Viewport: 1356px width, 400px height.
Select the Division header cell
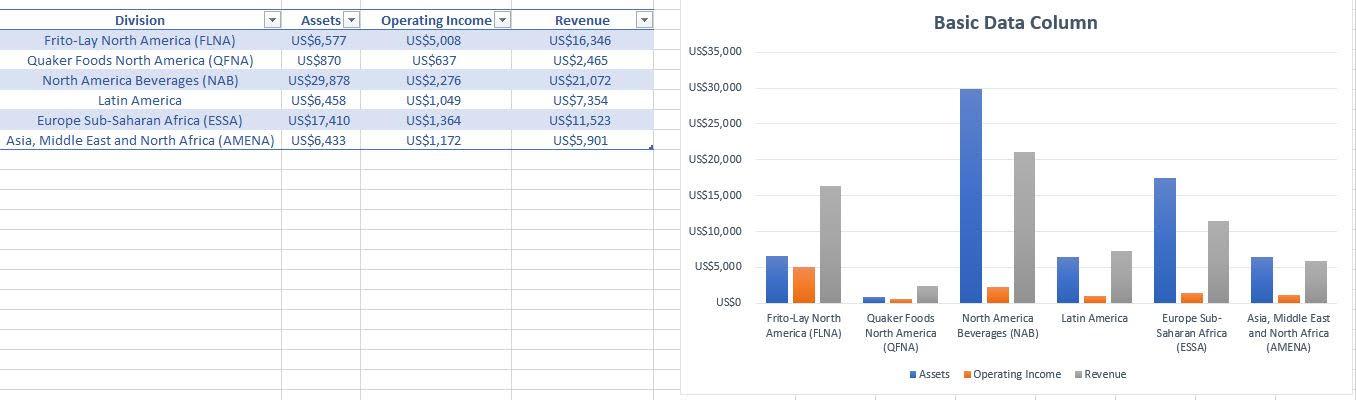140,20
